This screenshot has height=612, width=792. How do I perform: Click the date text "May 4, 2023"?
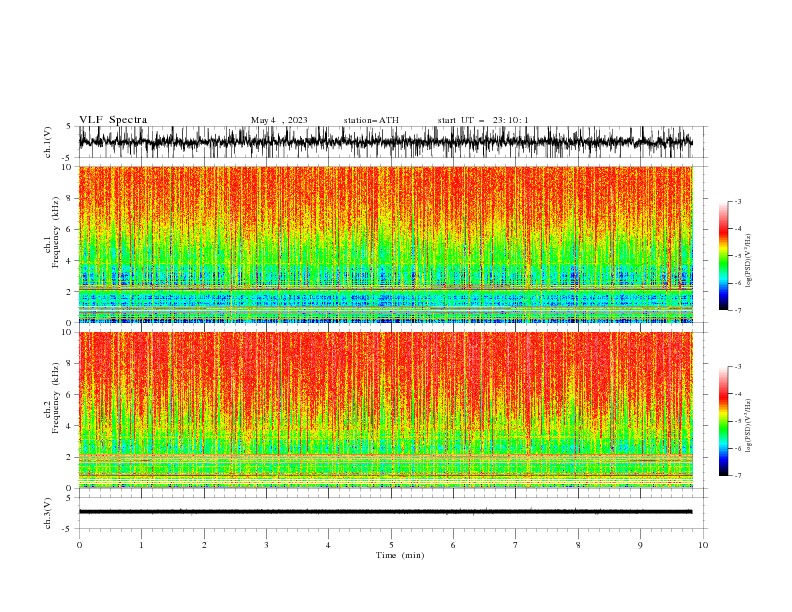pyautogui.click(x=279, y=120)
